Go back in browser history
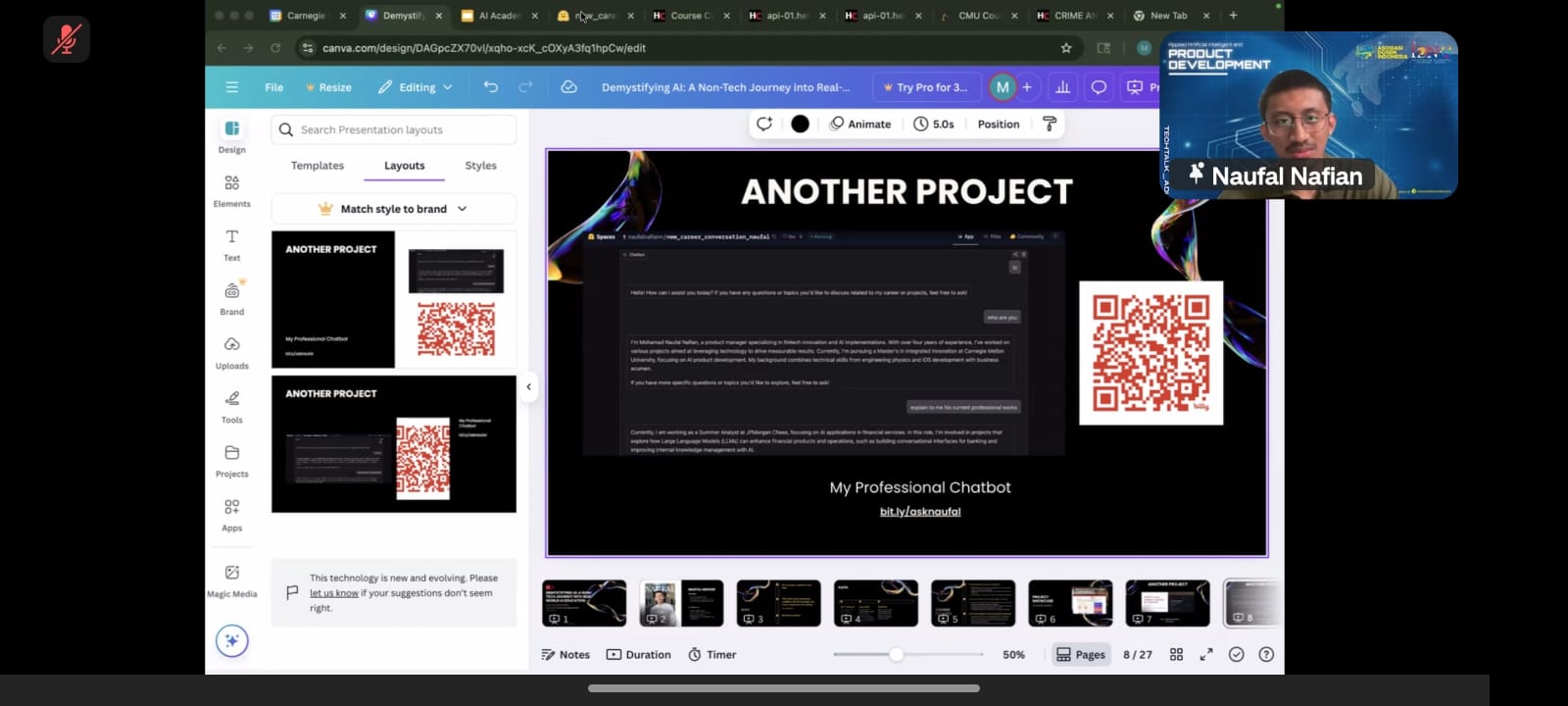The height and width of the screenshot is (706, 1568). point(221,48)
